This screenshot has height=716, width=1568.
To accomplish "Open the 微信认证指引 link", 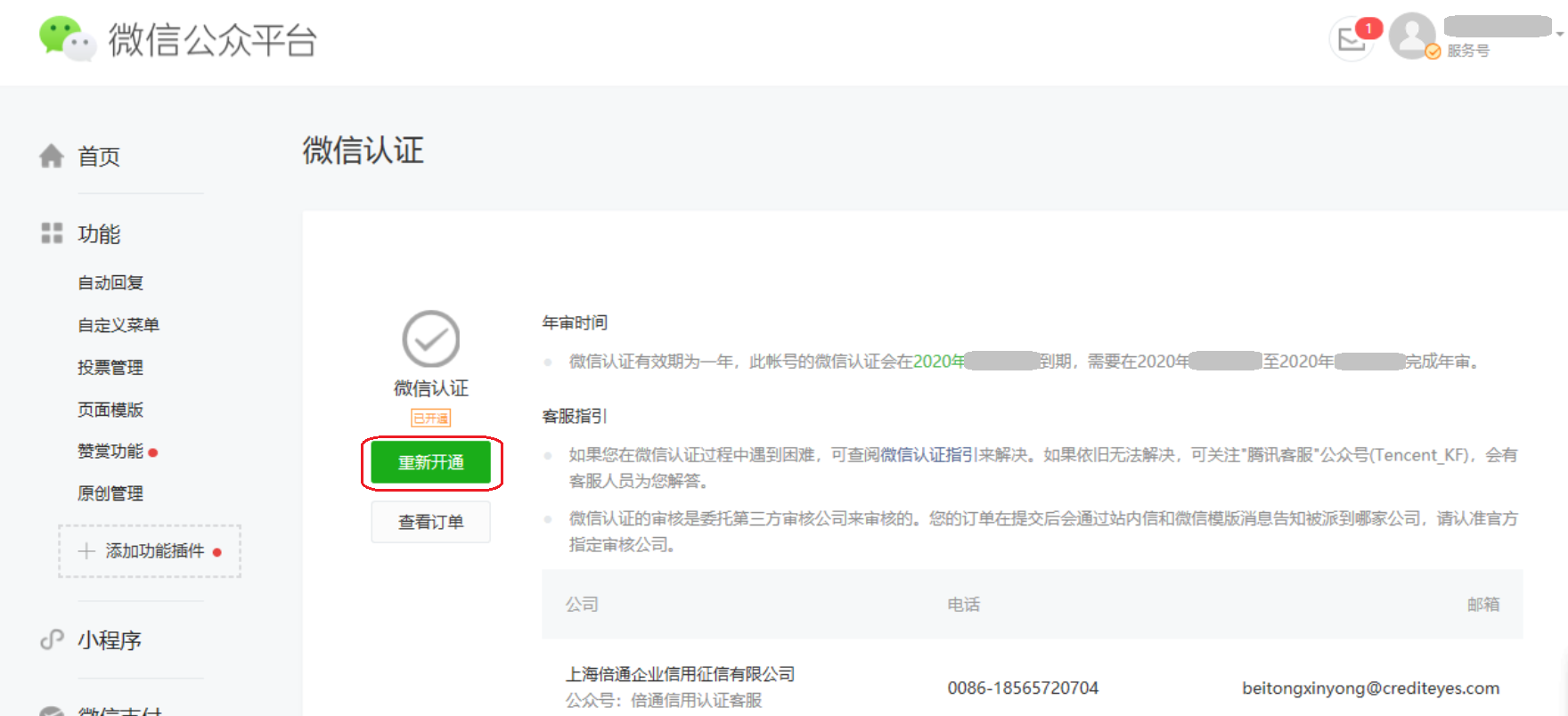I will 929,455.
